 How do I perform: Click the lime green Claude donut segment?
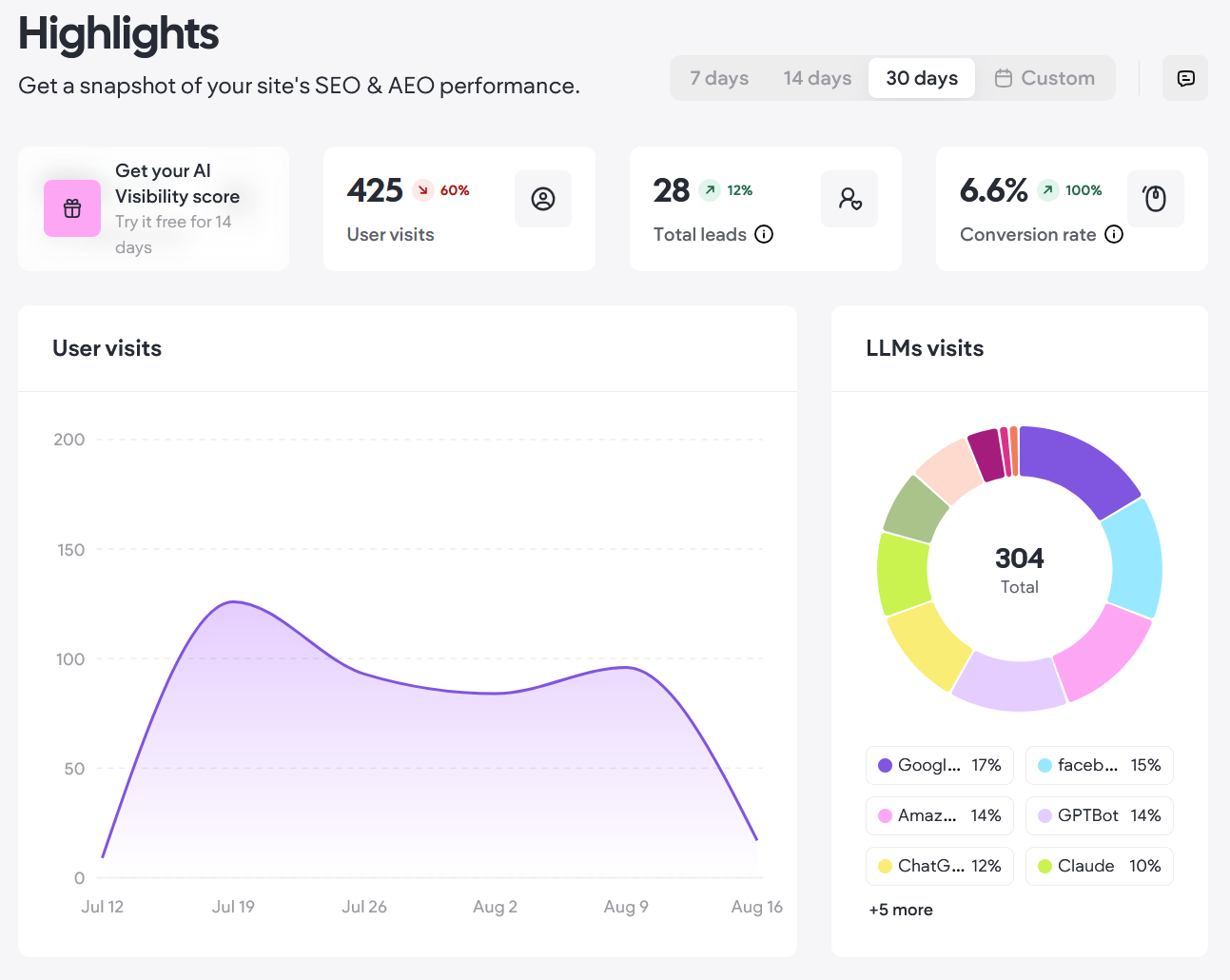click(x=902, y=575)
